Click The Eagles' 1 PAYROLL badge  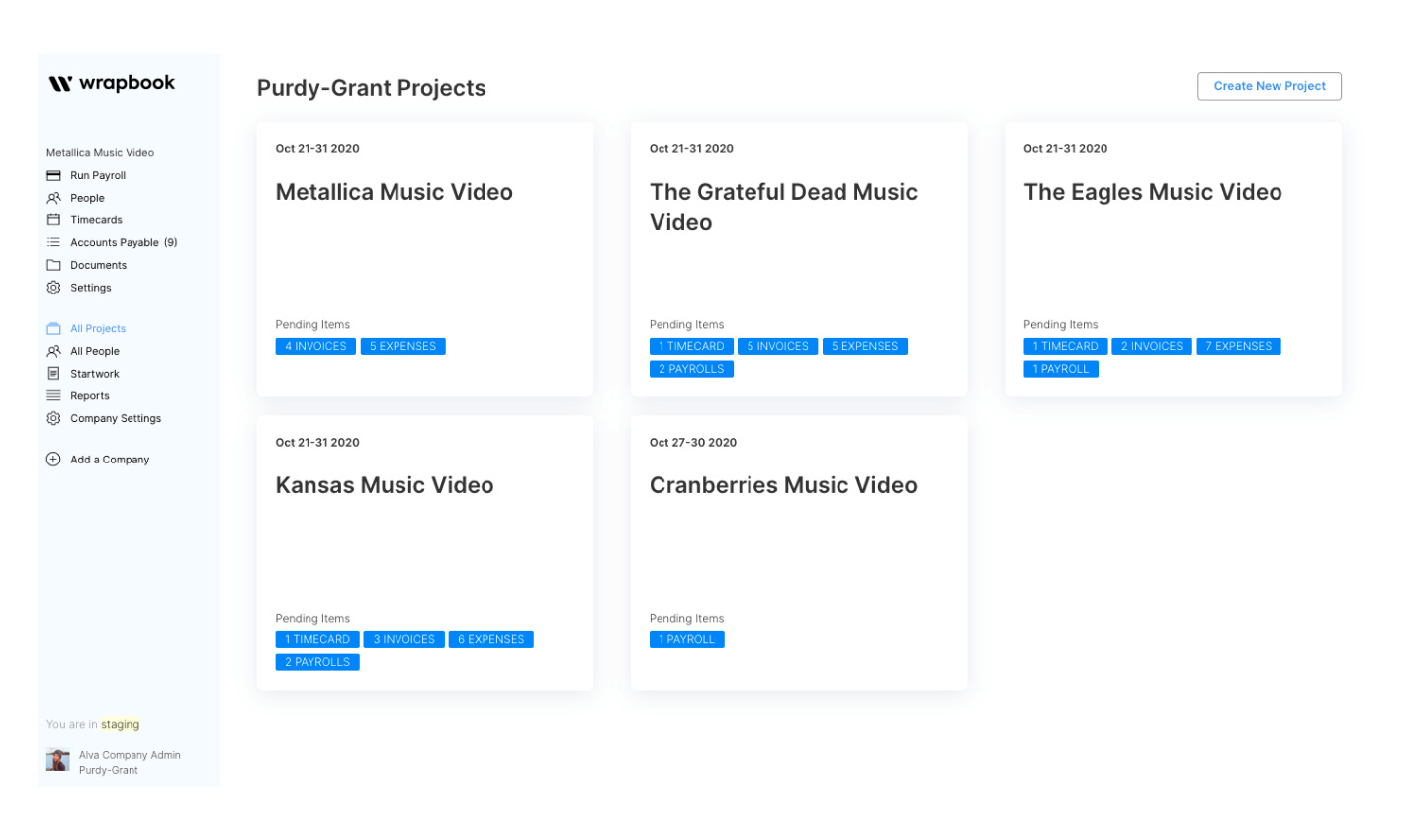pyautogui.click(x=1061, y=369)
